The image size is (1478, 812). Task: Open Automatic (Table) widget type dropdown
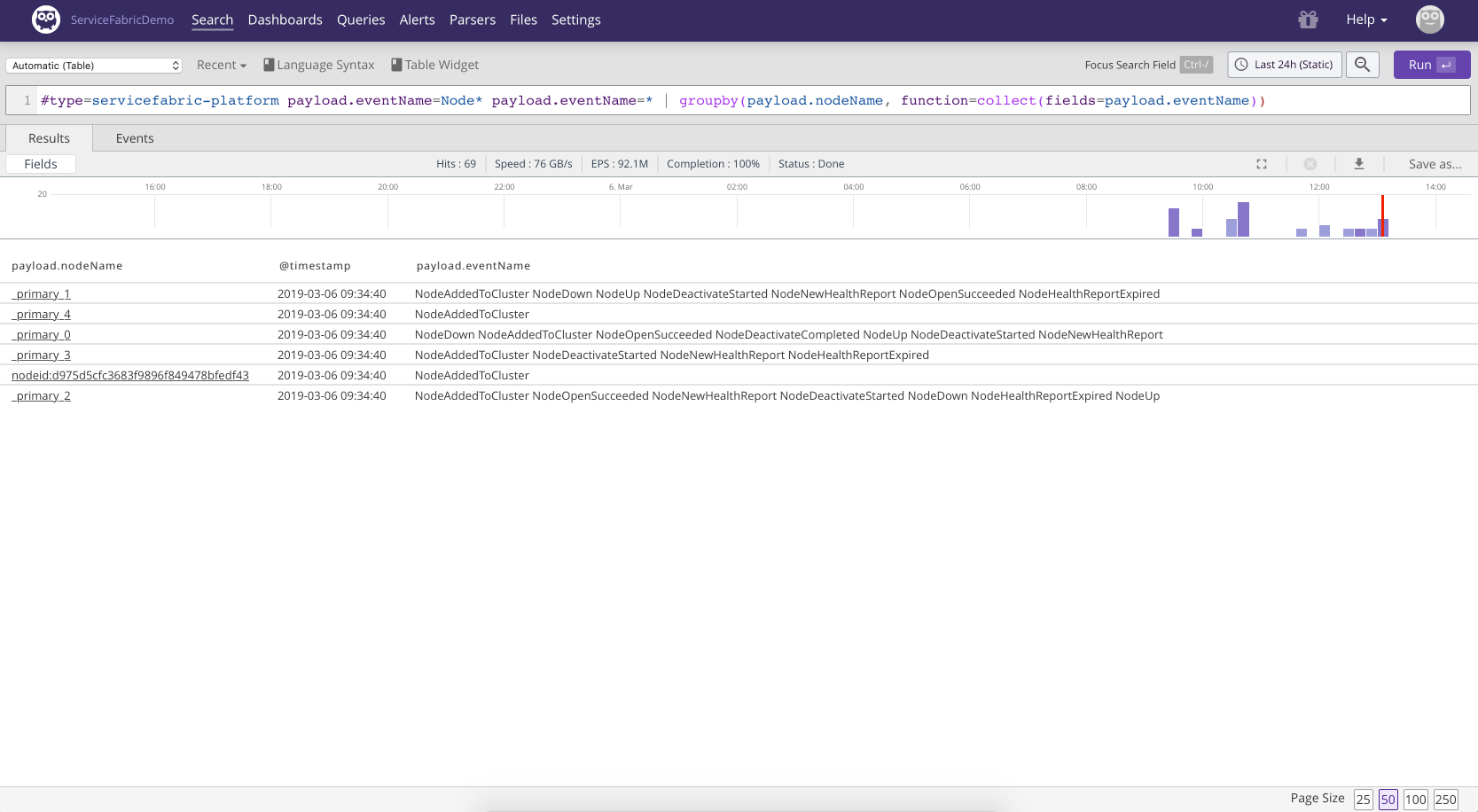(94, 66)
